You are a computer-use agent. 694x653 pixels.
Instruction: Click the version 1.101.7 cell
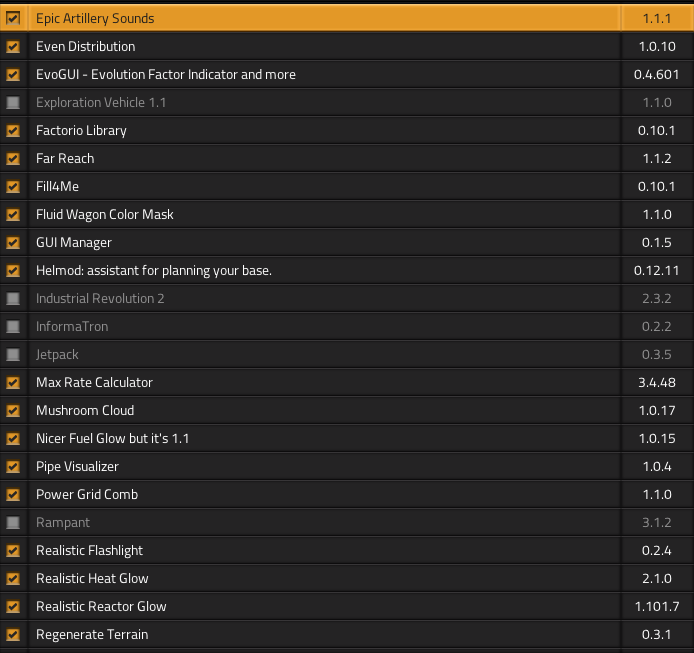pos(657,606)
